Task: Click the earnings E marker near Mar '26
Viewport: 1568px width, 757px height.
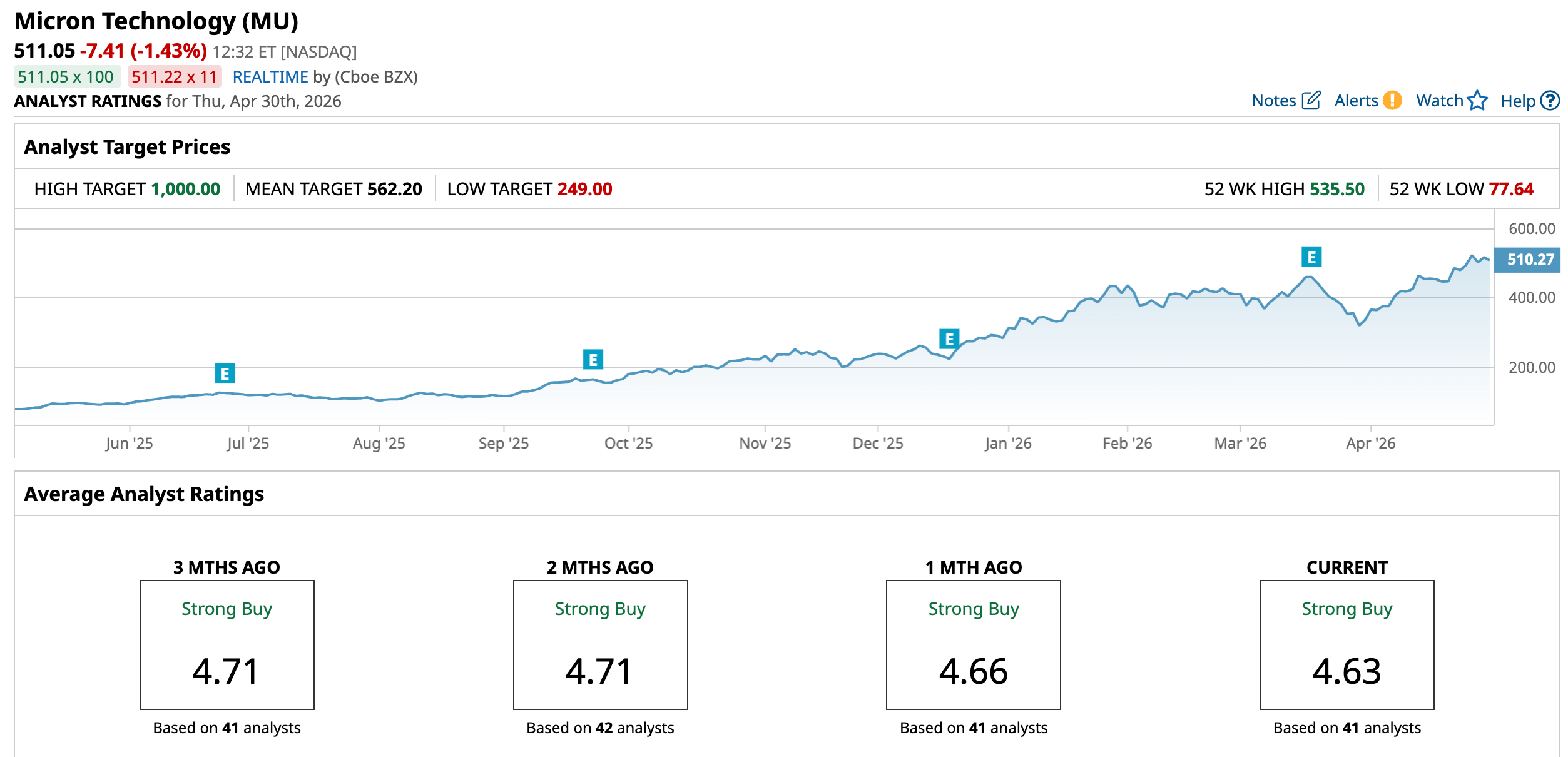Action: coord(1311,257)
